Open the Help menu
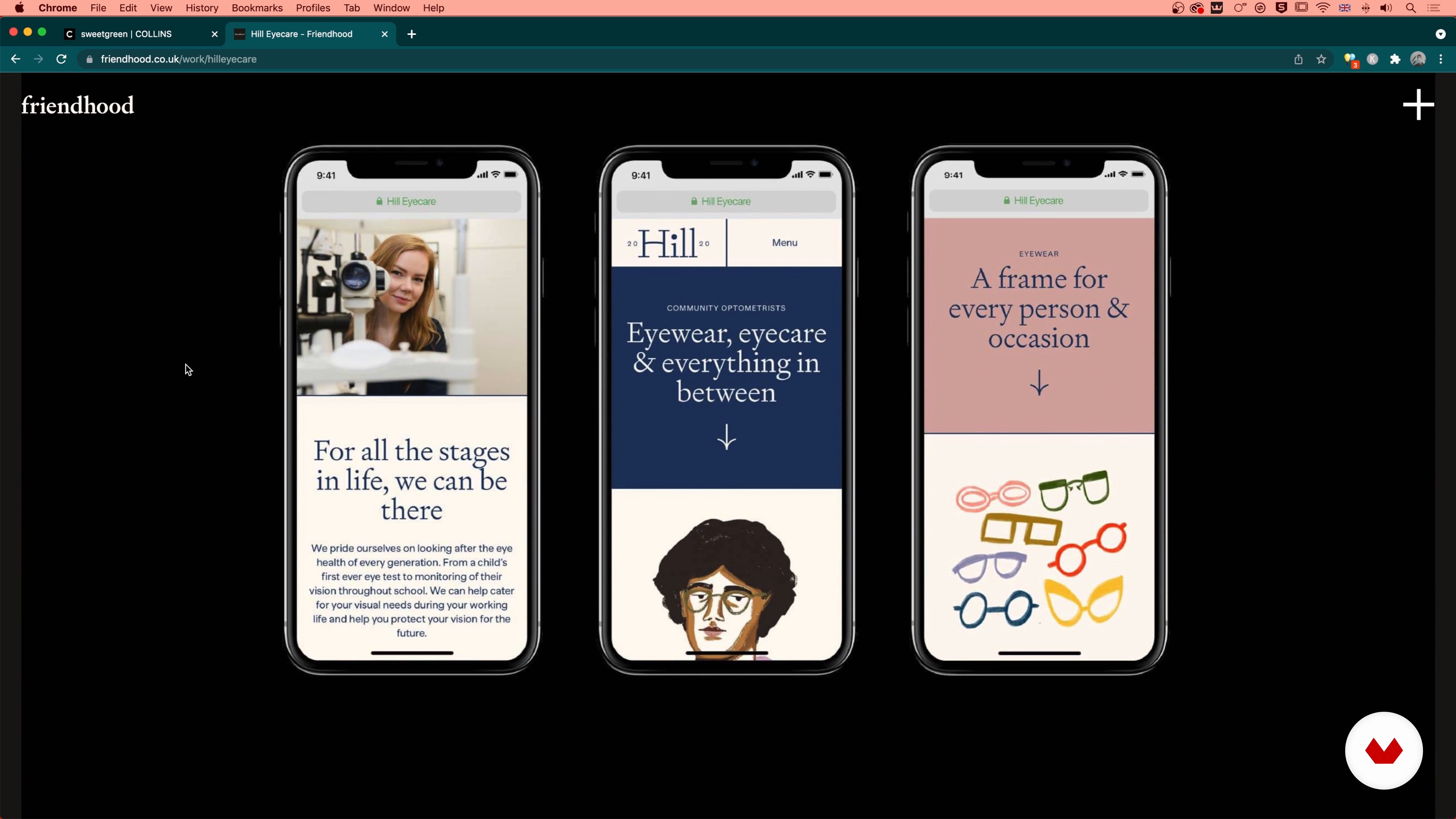 433,8
